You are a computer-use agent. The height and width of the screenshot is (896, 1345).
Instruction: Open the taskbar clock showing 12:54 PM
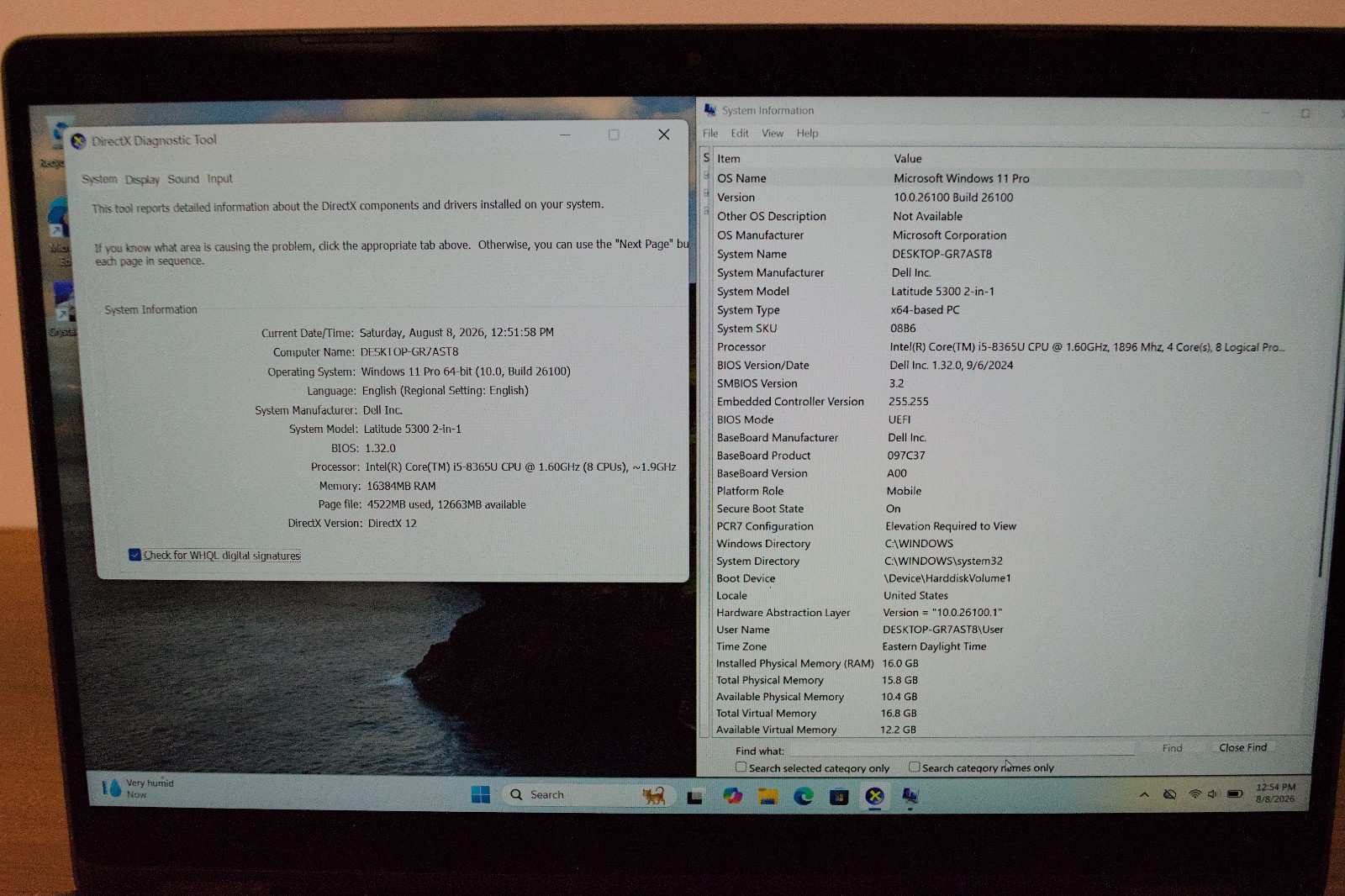click(x=1275, y=793)
